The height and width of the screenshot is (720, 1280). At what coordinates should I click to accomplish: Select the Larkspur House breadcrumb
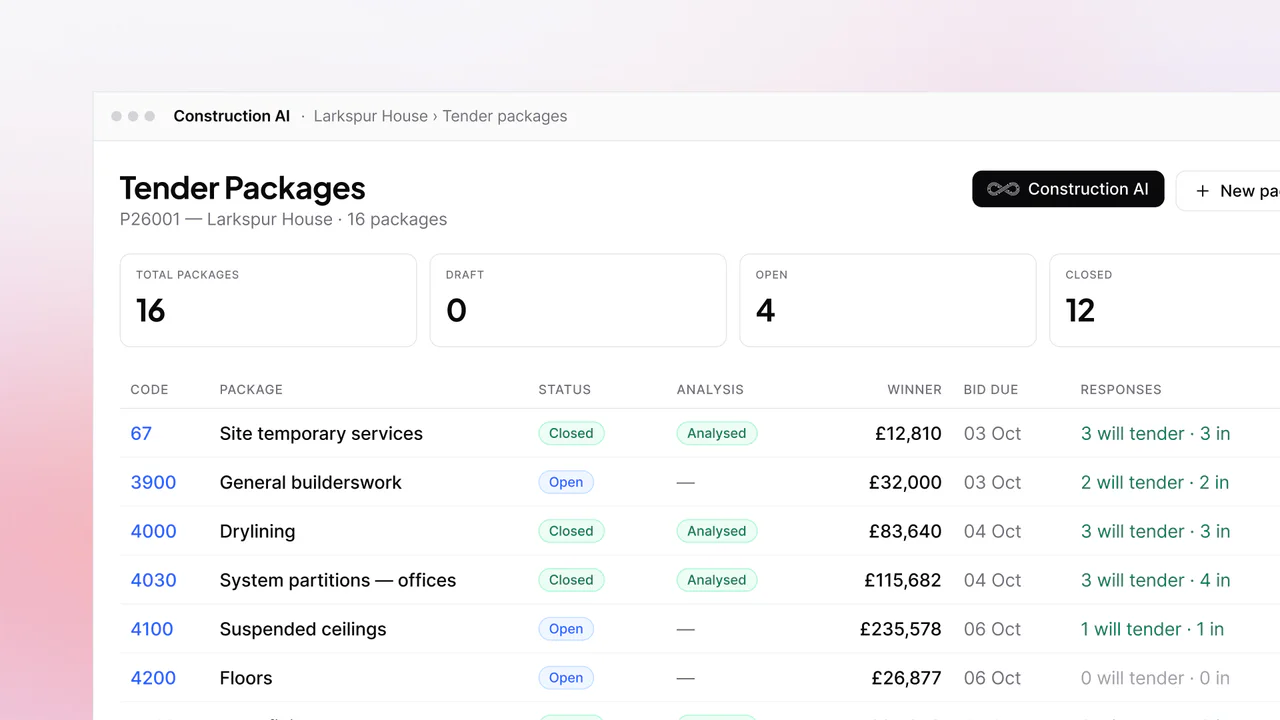click(x=371, y=116)
